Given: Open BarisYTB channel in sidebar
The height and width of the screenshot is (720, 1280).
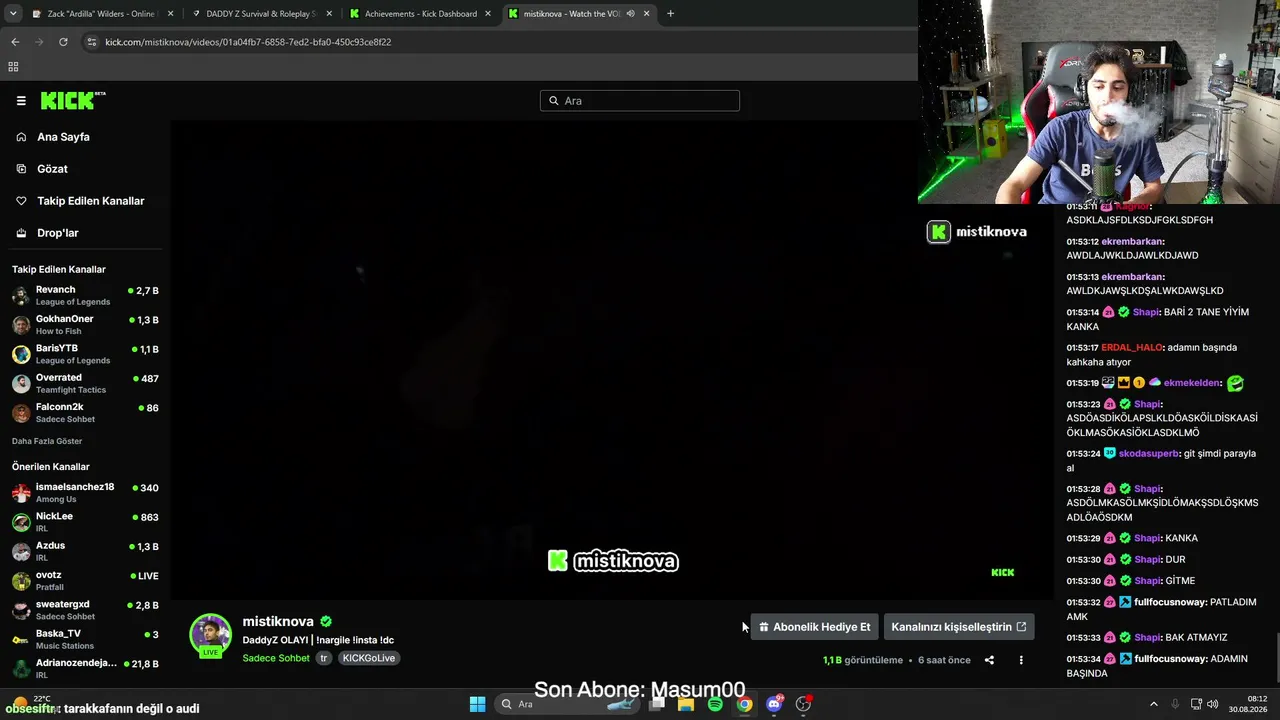Looking at the screenshot, I should coord(85,354).
